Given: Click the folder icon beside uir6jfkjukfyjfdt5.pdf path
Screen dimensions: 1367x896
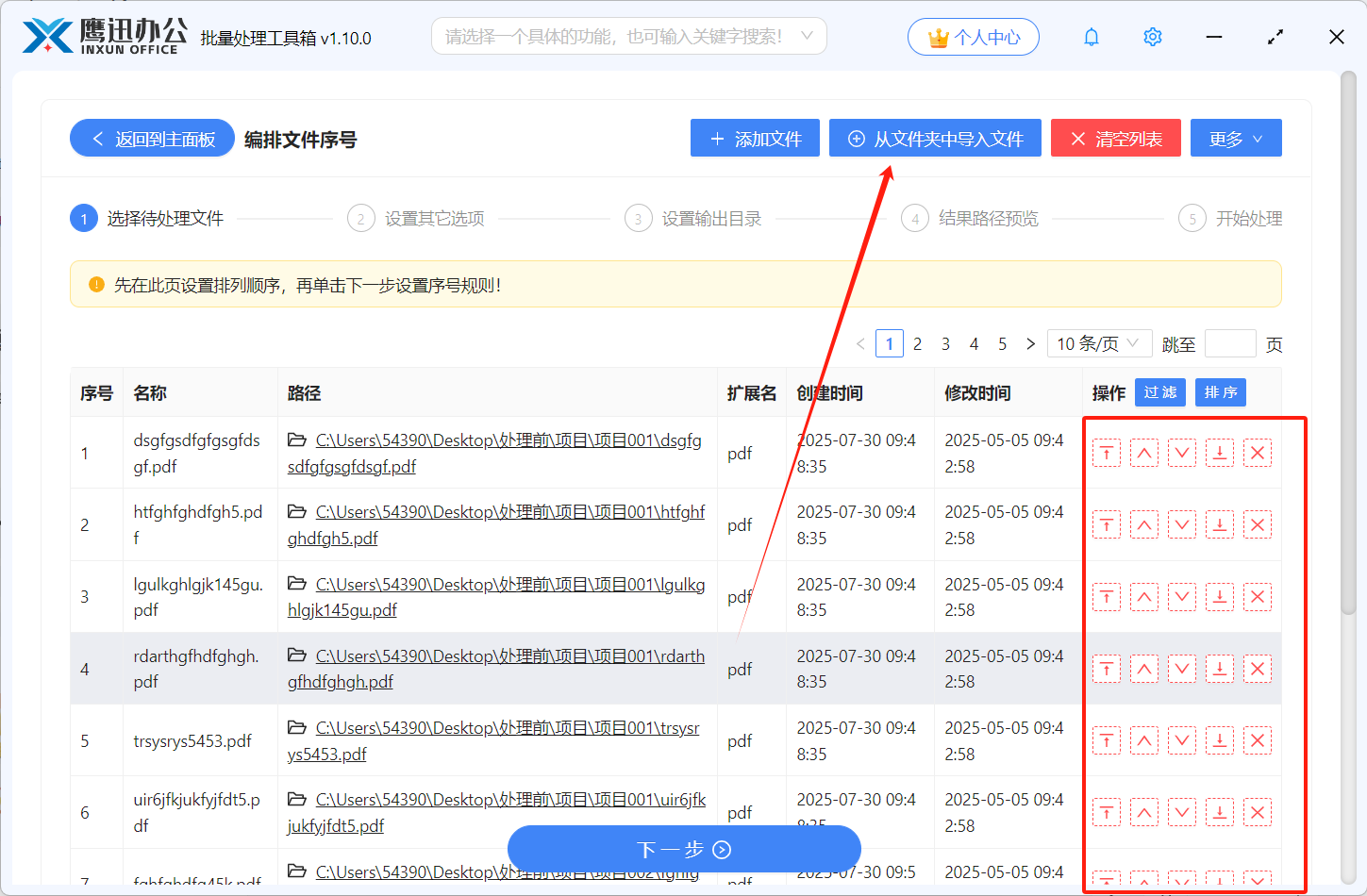Looking at the screenshot, I should tap(296, 799).
